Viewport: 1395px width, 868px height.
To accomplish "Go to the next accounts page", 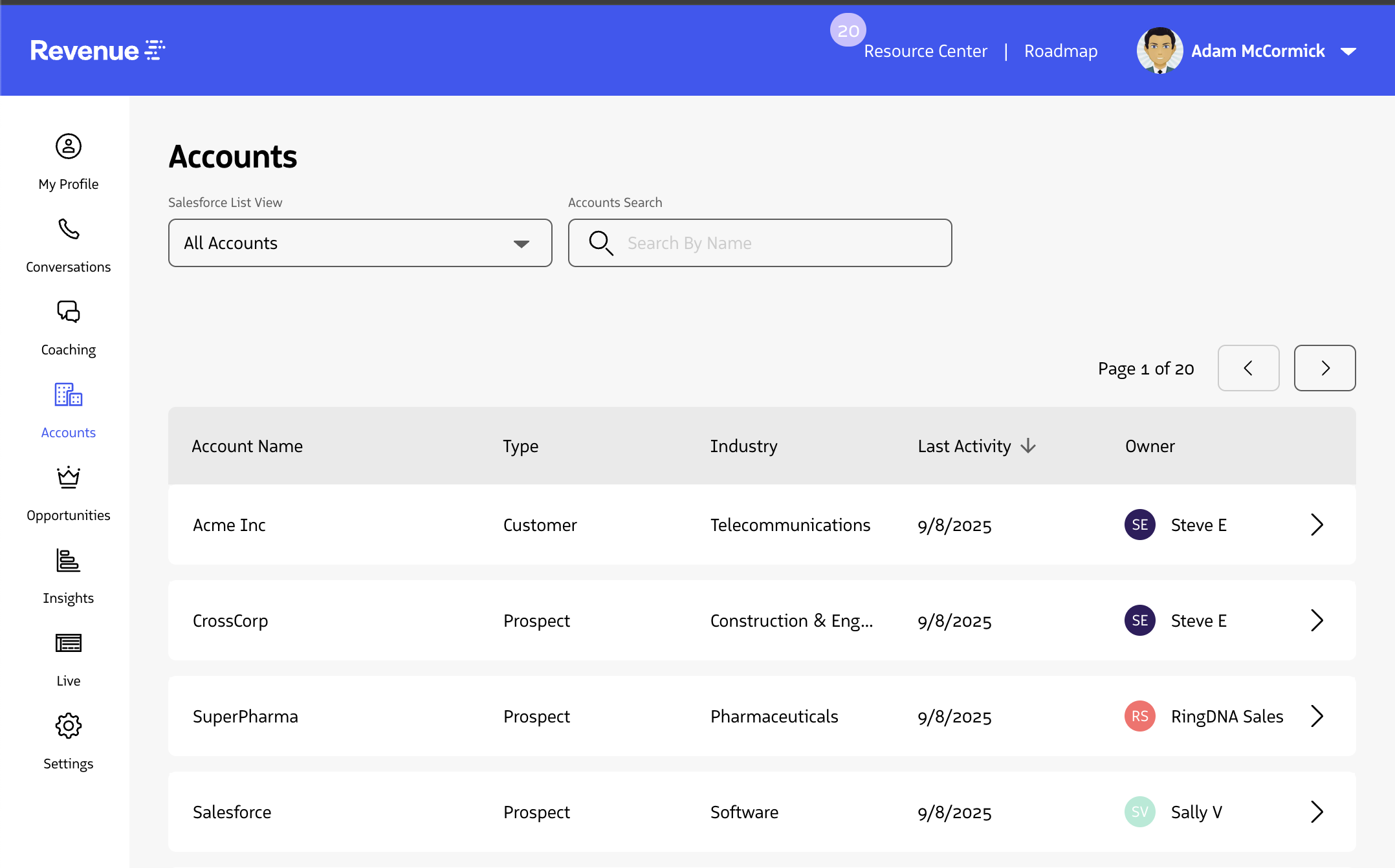I will (1324, 368).
